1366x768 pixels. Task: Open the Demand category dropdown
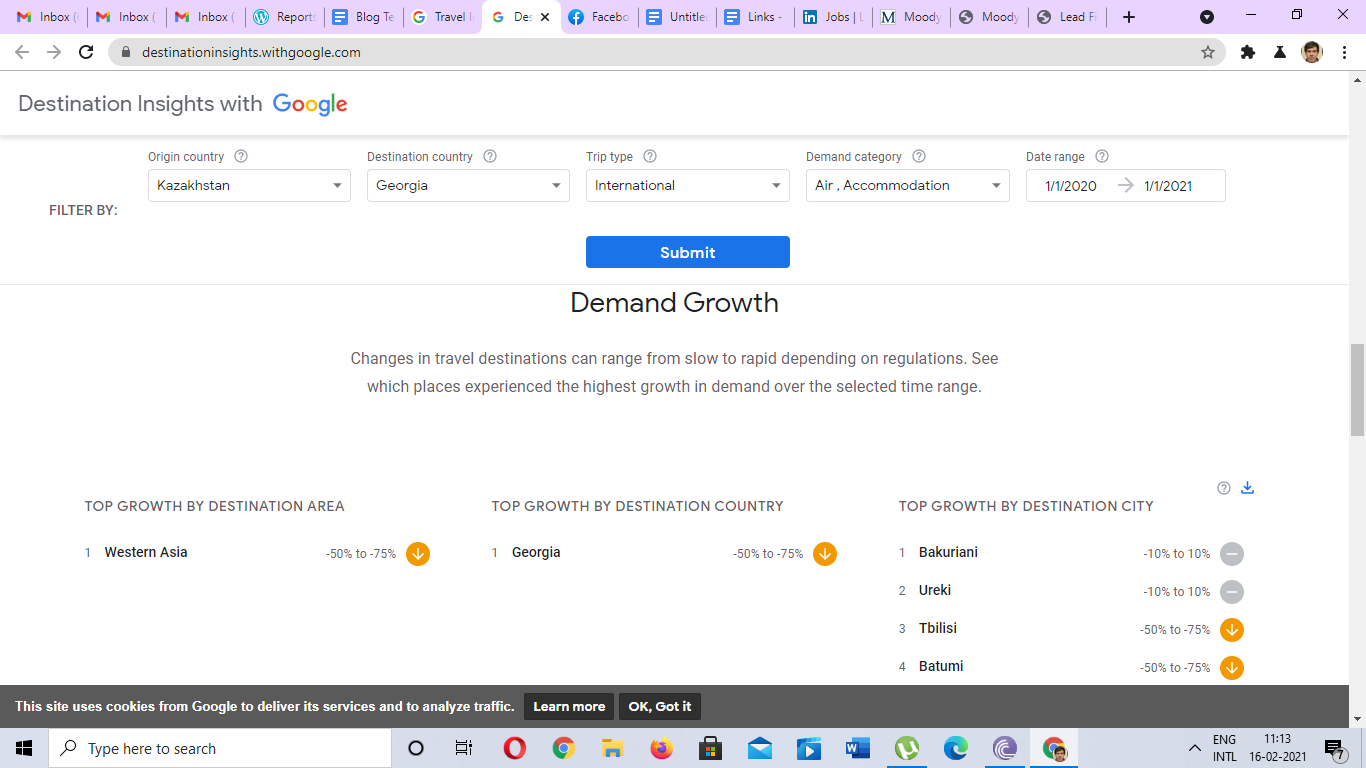(x=908, y=186)
